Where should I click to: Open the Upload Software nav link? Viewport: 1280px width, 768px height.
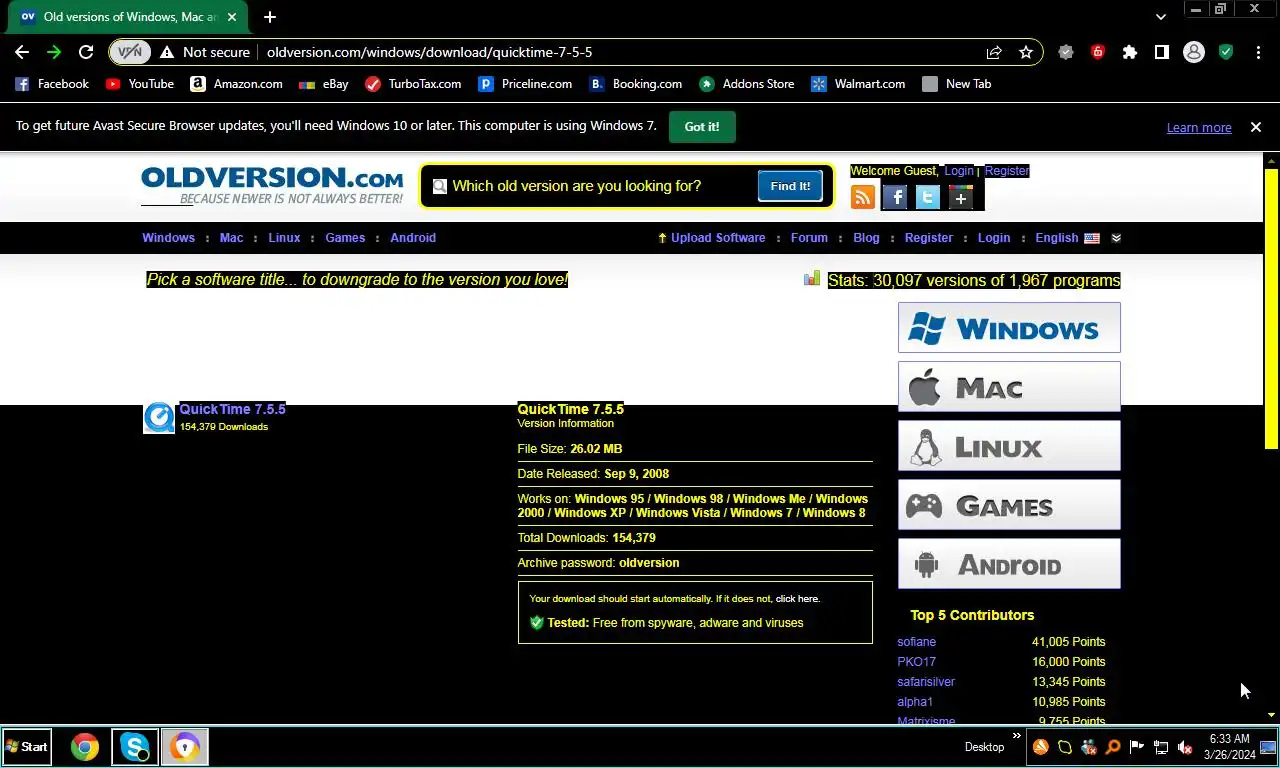tap(711, 238)
